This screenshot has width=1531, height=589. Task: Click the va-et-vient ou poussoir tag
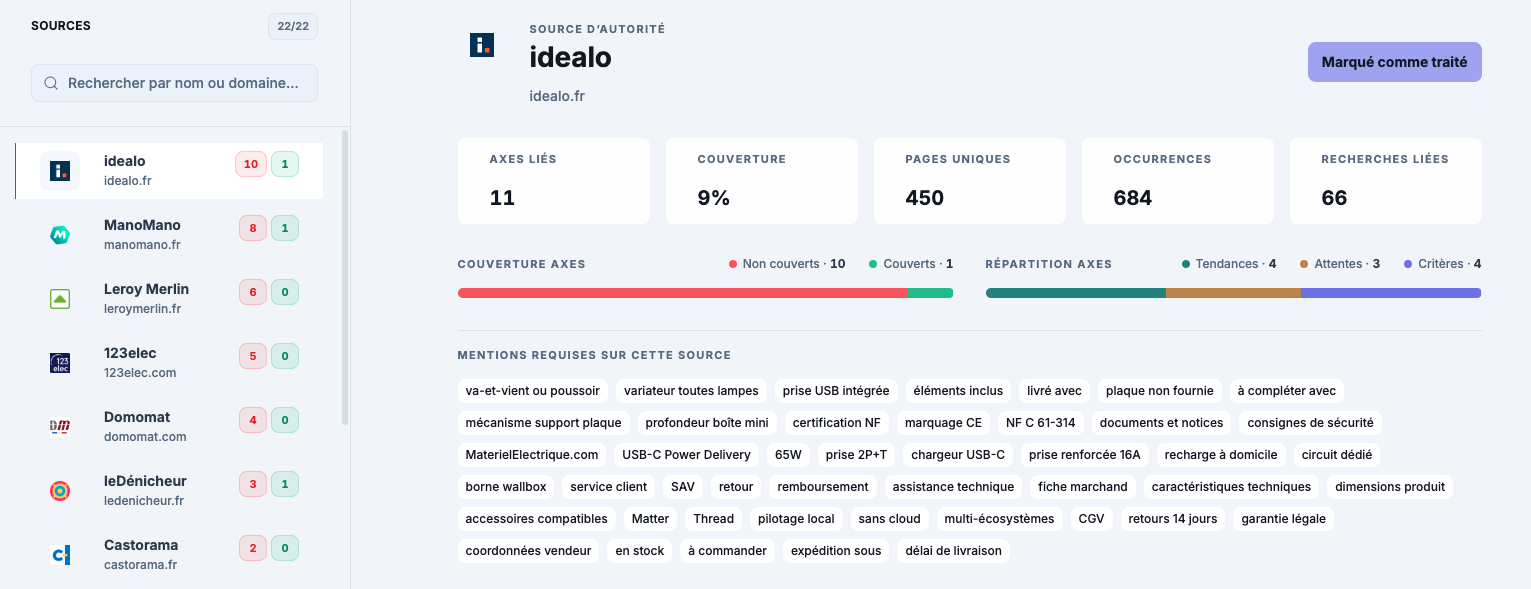(x=533, y=391)
